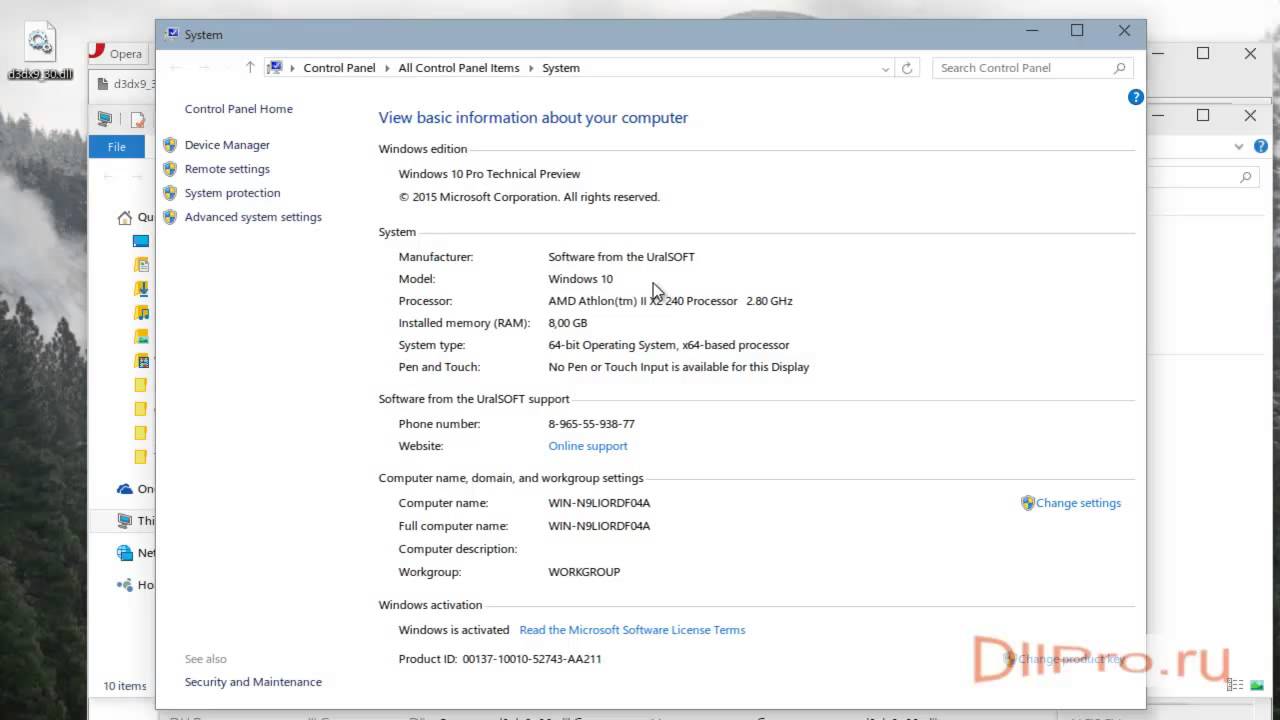The image size is (1280, 720).
Task: Click the computer name WIN-N9LIORDF04A
Action: pyautogui.click(x=599, y=503)
